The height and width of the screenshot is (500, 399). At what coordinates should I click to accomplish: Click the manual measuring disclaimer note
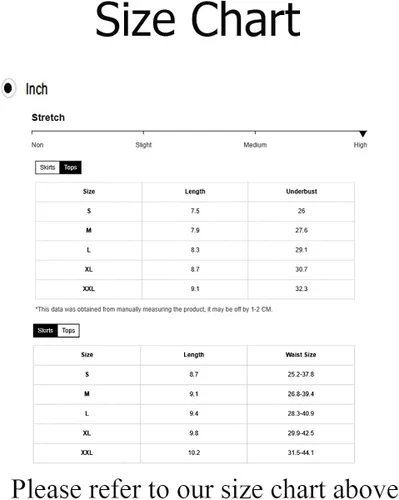pyautogui.click(x=154, y=309)
